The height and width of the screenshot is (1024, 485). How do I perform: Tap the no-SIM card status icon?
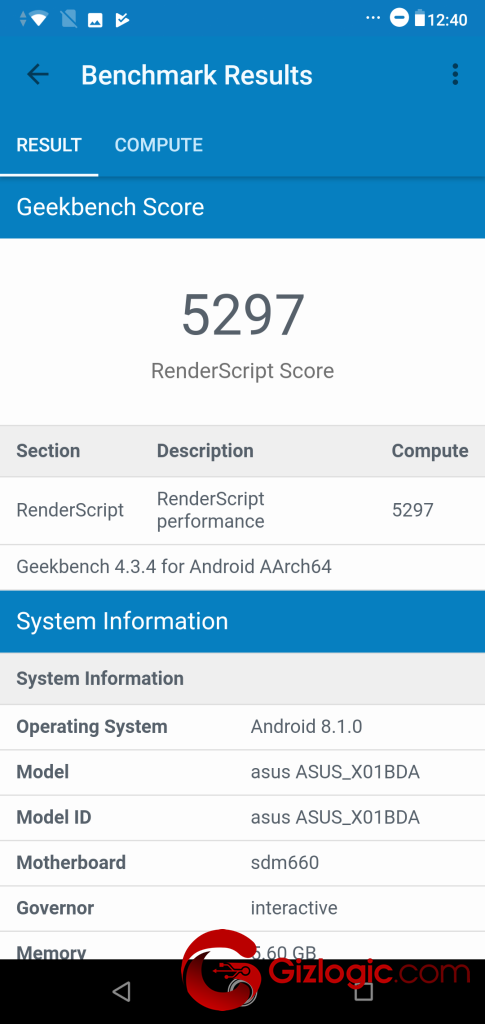[69, 20]
